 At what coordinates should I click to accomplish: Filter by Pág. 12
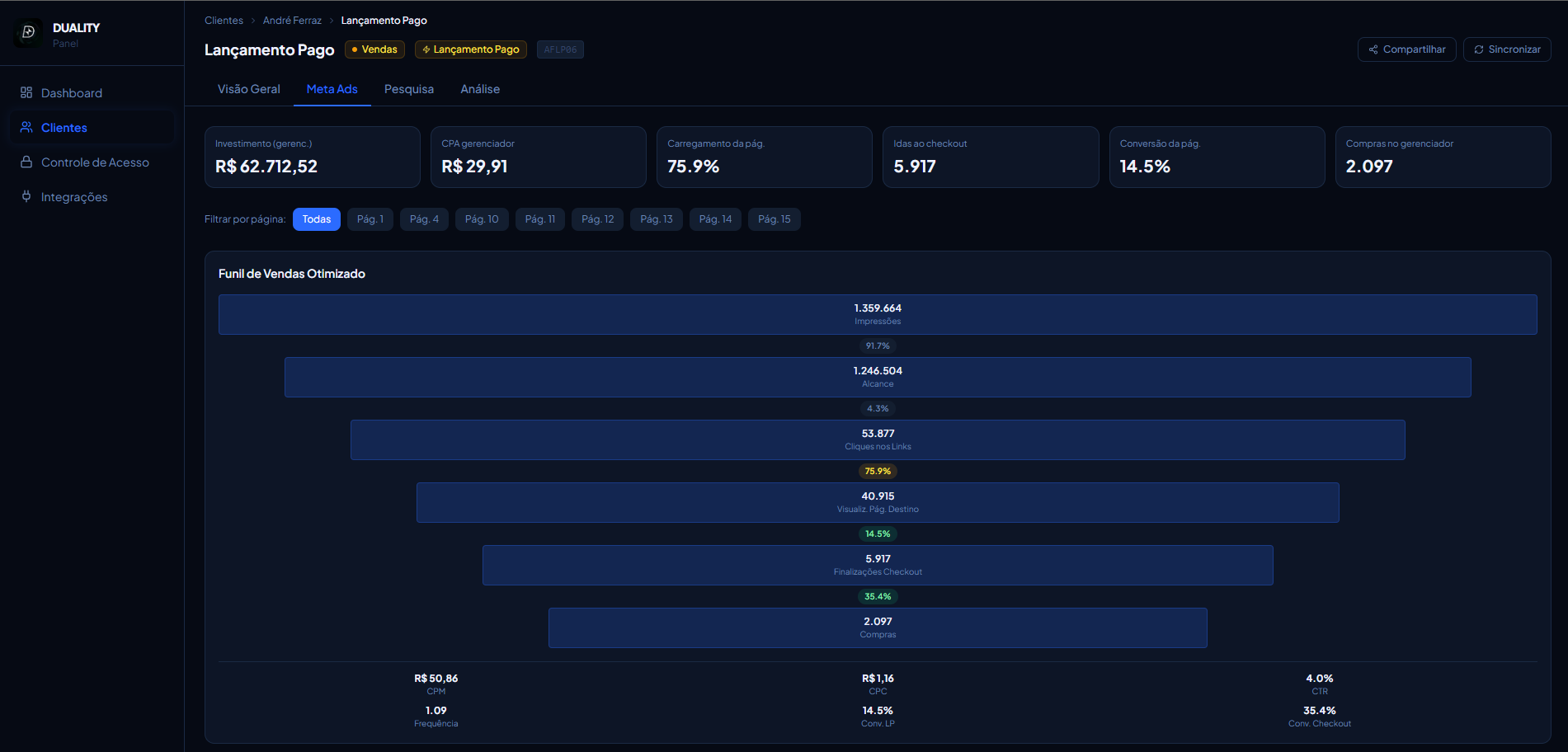pos(598,219)
